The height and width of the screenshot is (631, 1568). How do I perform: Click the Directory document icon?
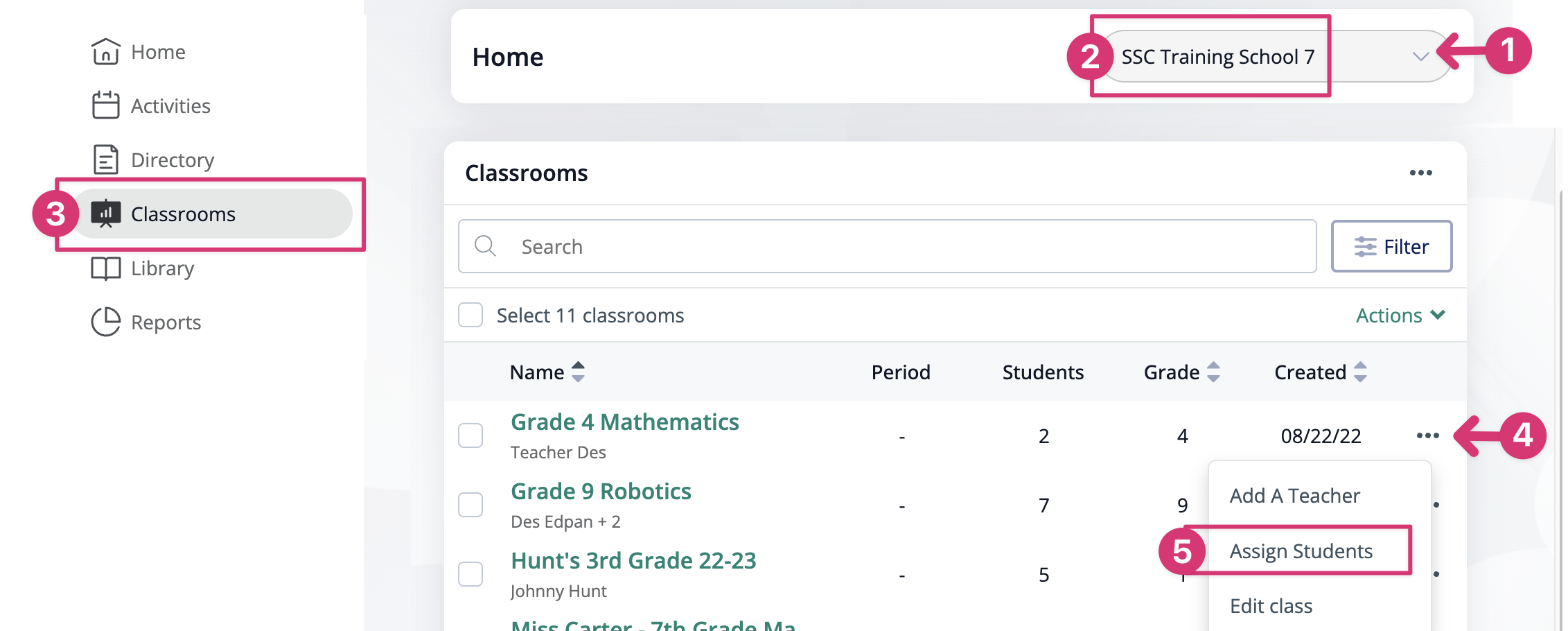(x=105, y=159)
